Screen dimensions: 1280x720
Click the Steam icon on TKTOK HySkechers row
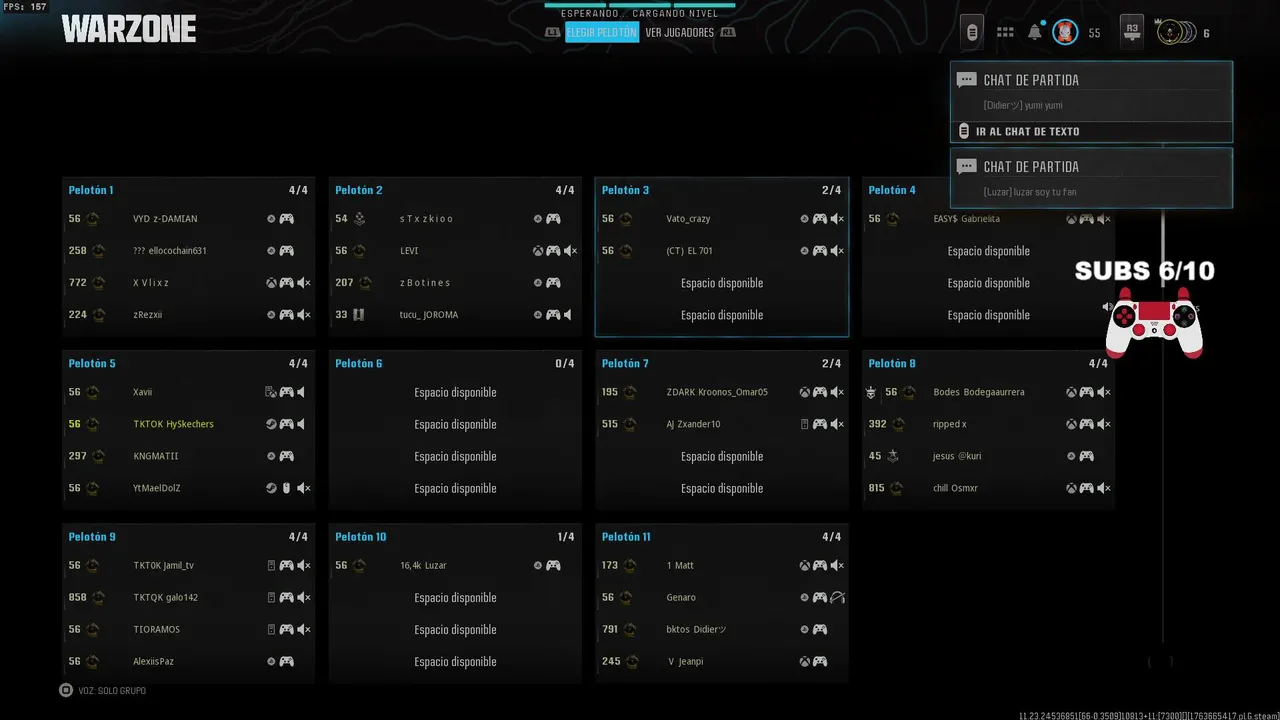271,424
